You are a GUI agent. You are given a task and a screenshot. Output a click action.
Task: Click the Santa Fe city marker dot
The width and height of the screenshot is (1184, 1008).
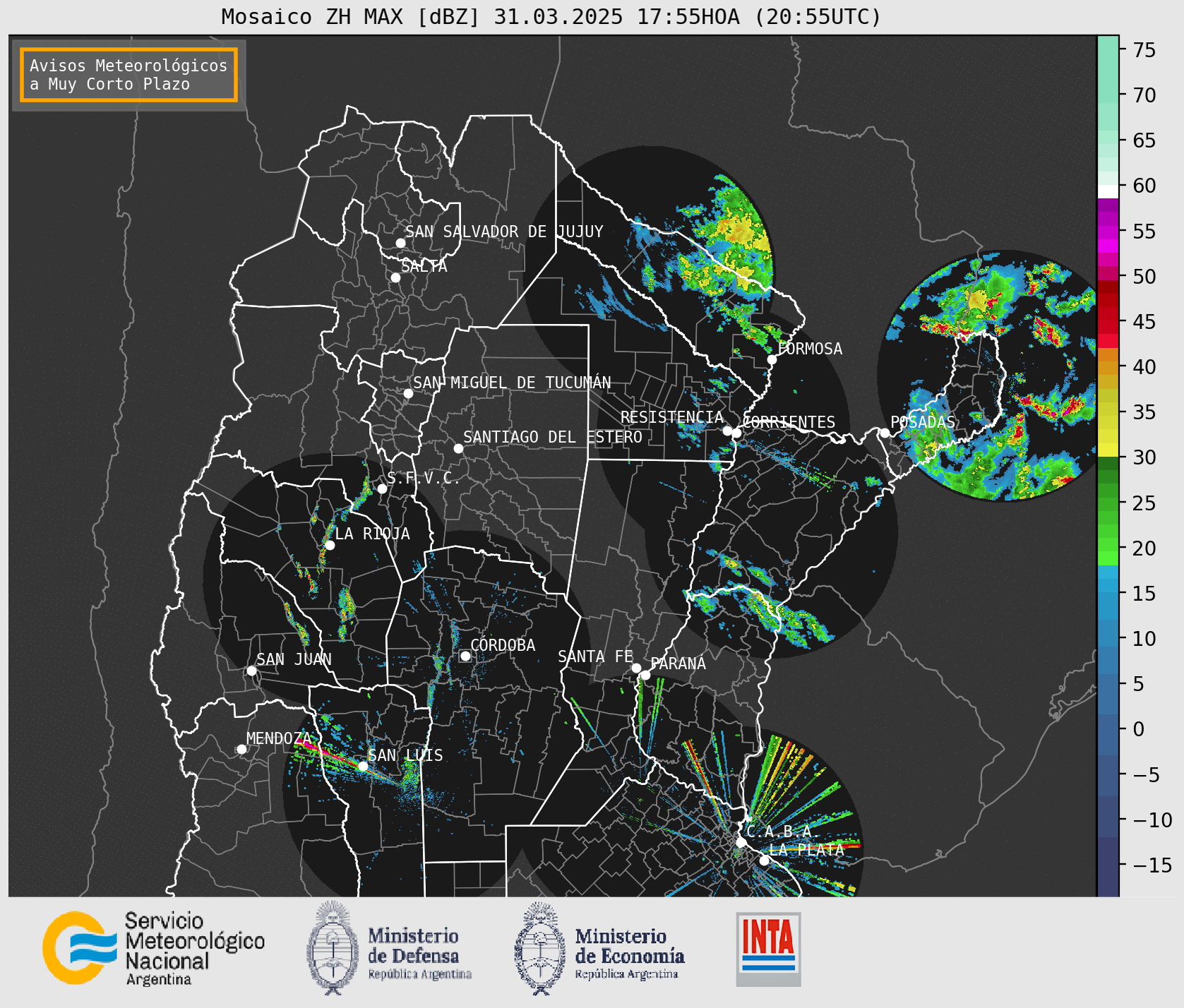636,668
